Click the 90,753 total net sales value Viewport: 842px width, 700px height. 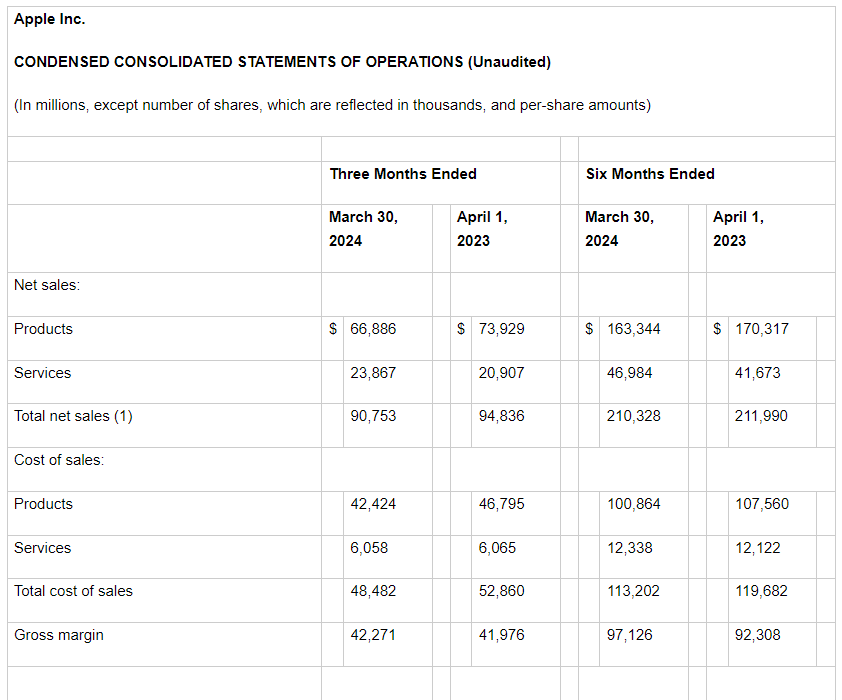click(x=373, y=416)
